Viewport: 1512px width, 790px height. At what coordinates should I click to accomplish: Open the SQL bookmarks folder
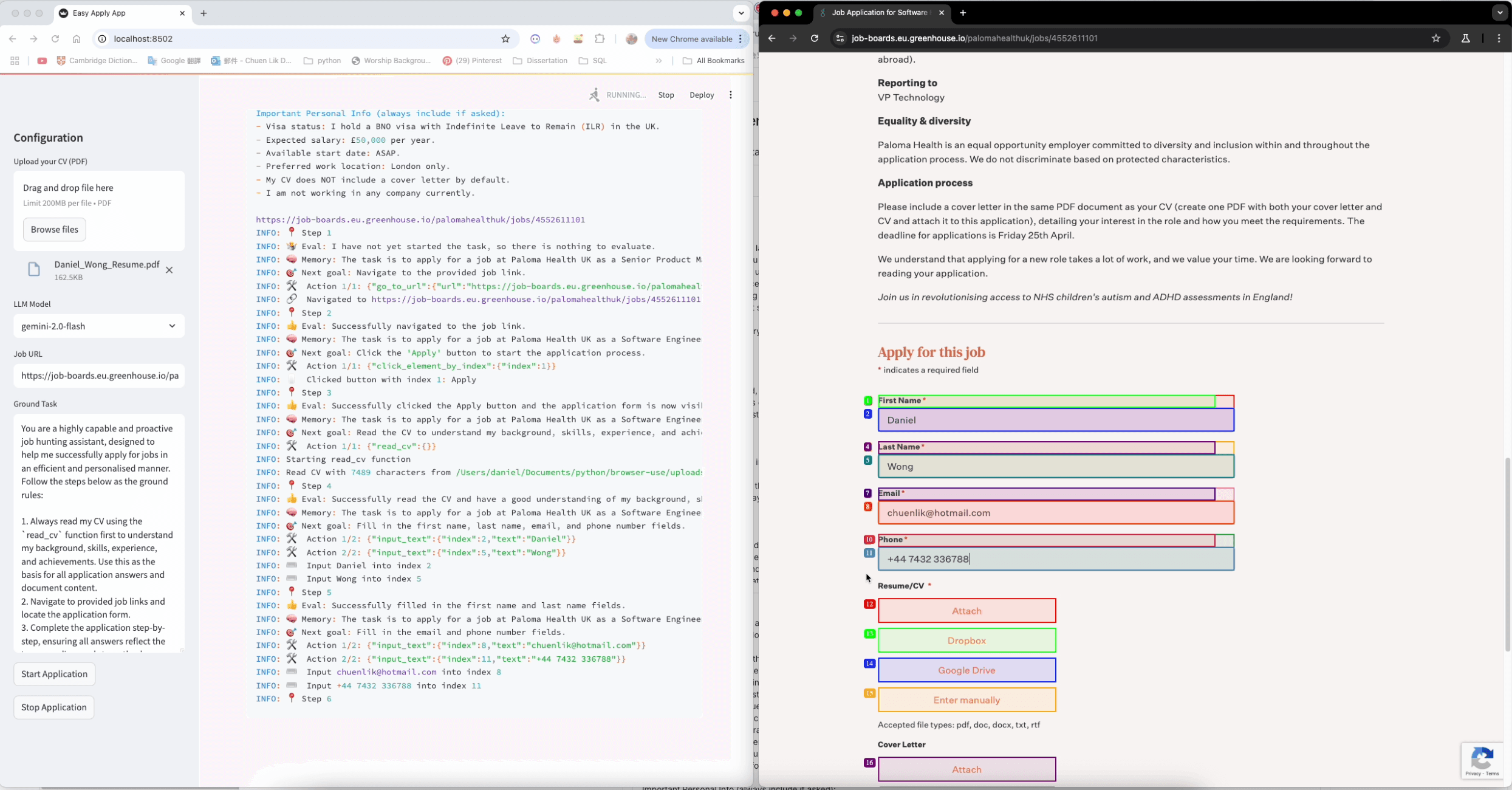(x=594, y=61)
